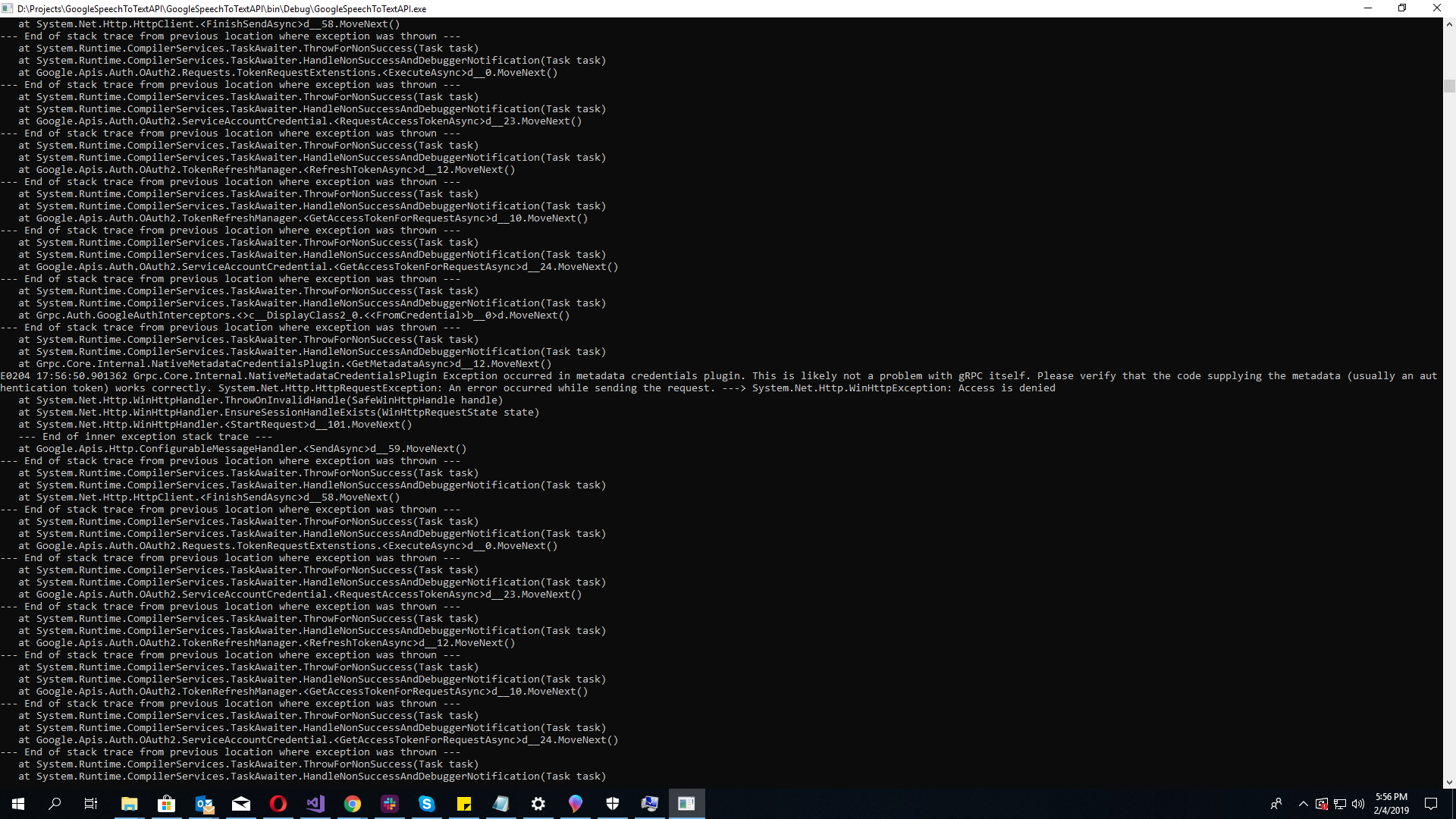Switch to Visual Studio on the taskbar
Screen dimensions: 1456x819
pos(315,804)
